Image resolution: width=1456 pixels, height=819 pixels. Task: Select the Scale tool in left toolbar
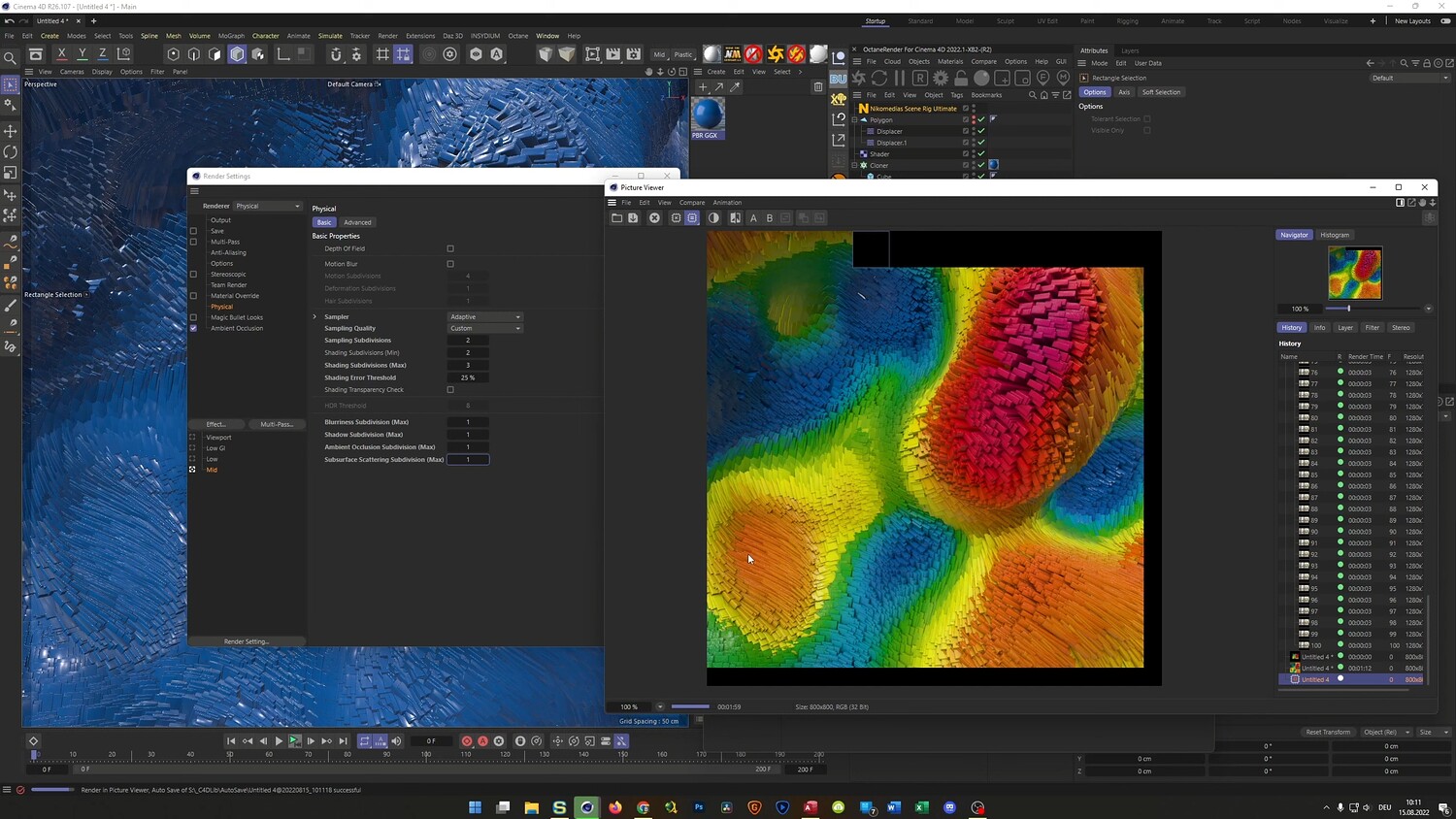click(11, 173)
